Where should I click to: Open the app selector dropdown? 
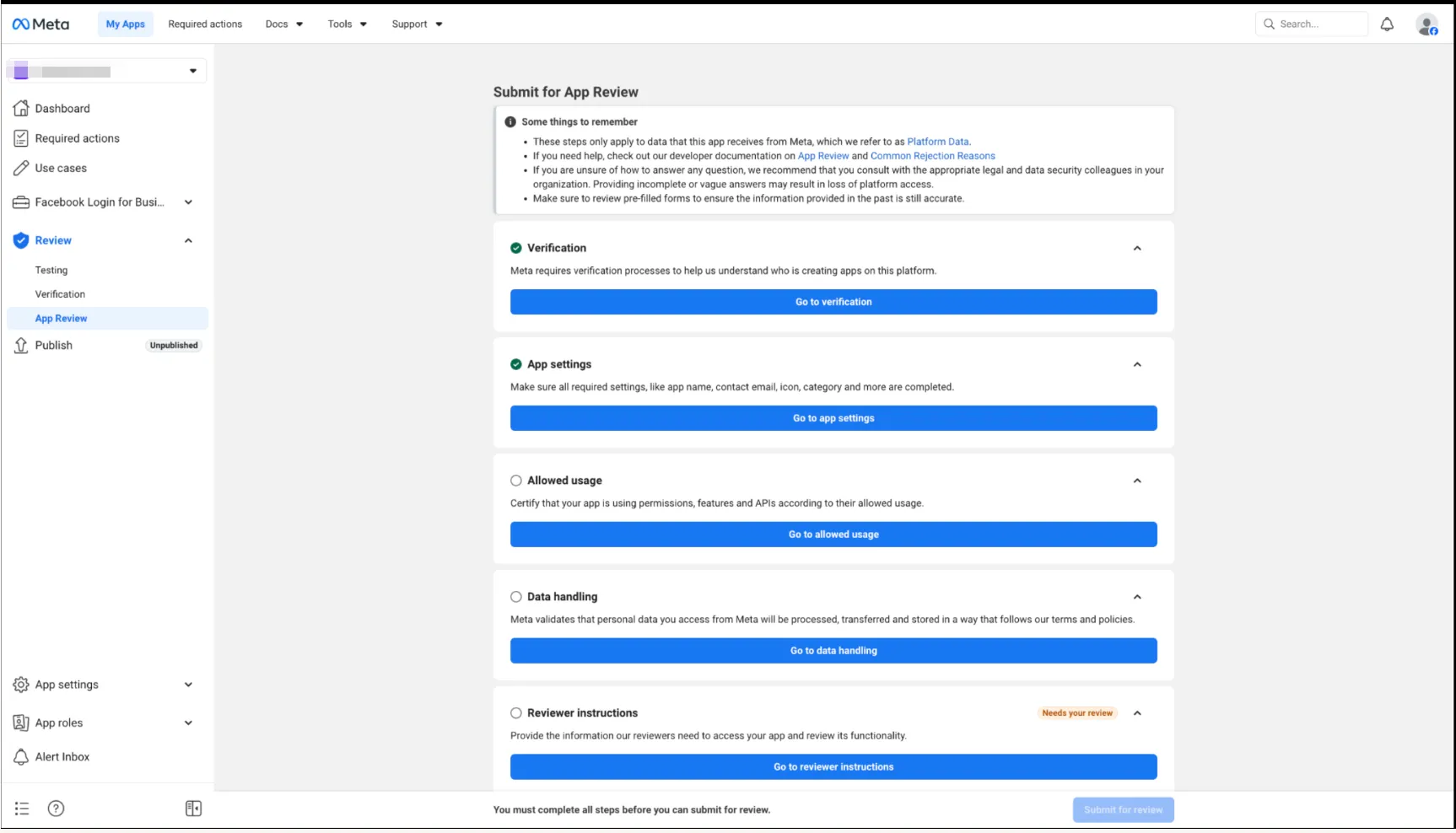coord(106,71)
